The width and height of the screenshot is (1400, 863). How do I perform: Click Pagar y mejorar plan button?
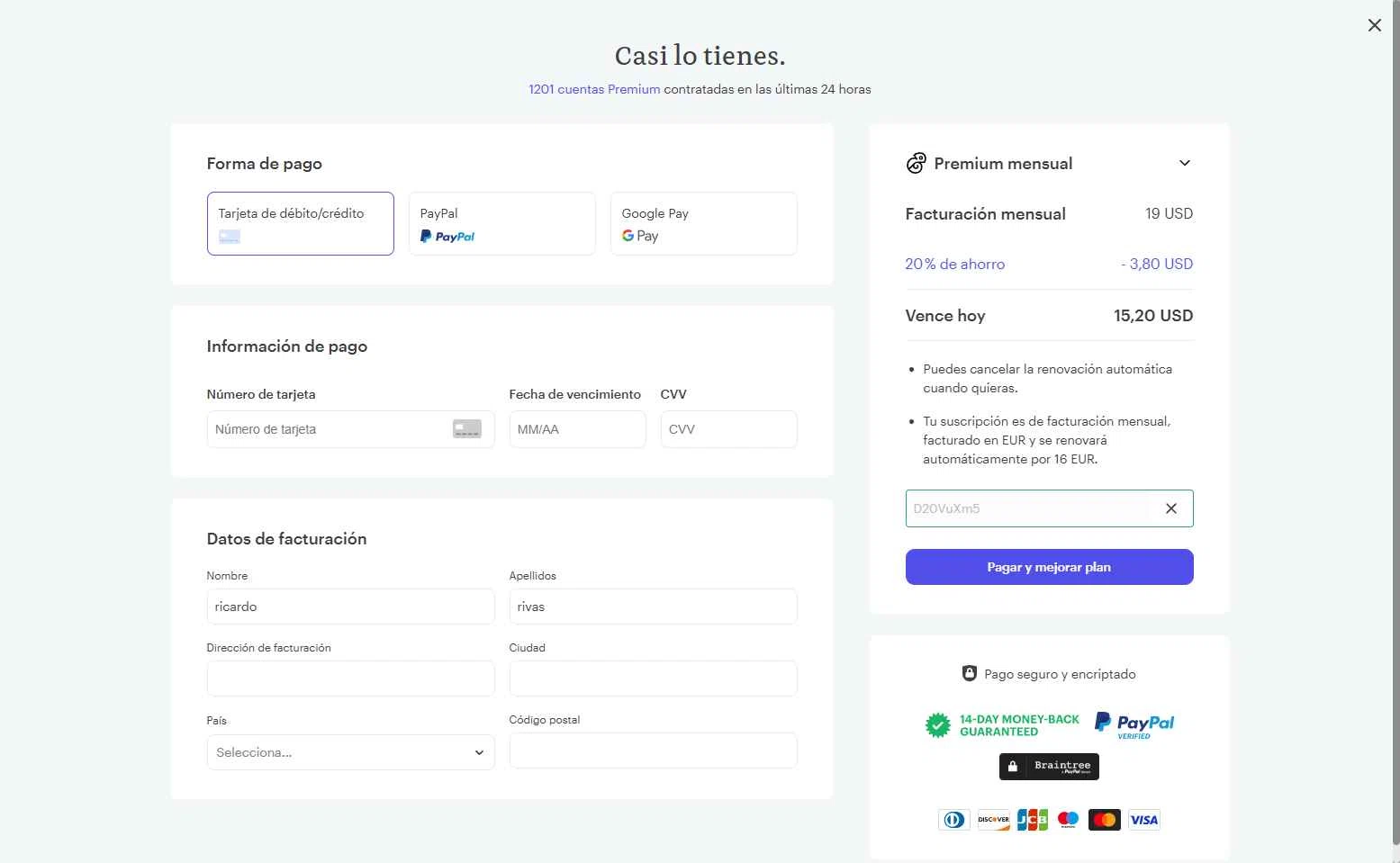[1049, 567]
